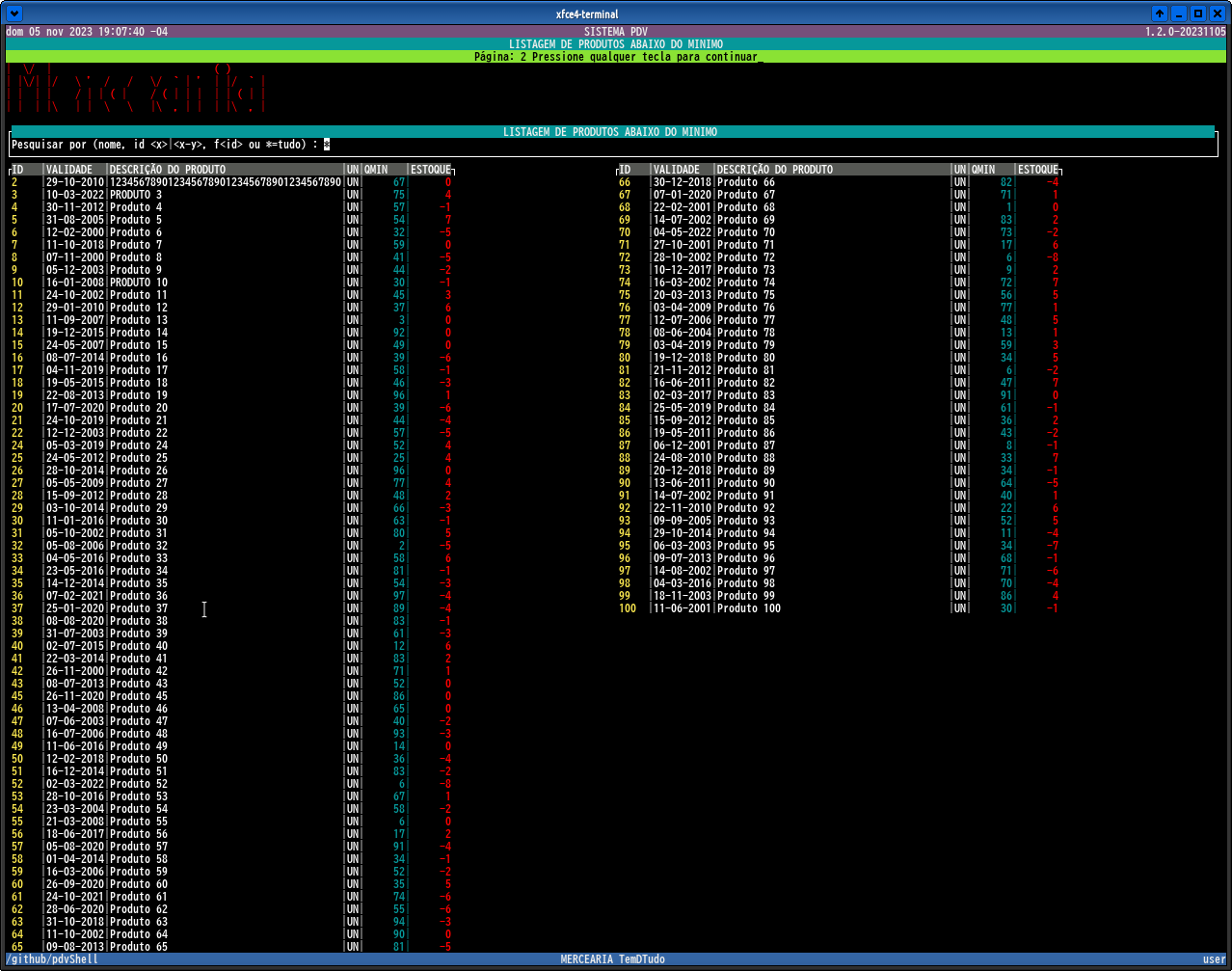Select the row 'Produto 75'

839,295
